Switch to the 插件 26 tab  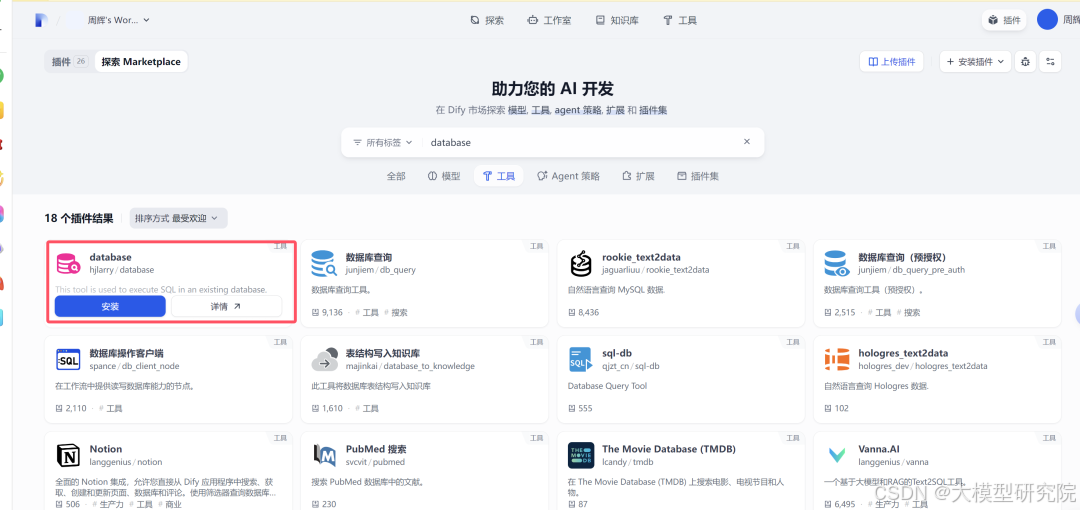(69, 61)
